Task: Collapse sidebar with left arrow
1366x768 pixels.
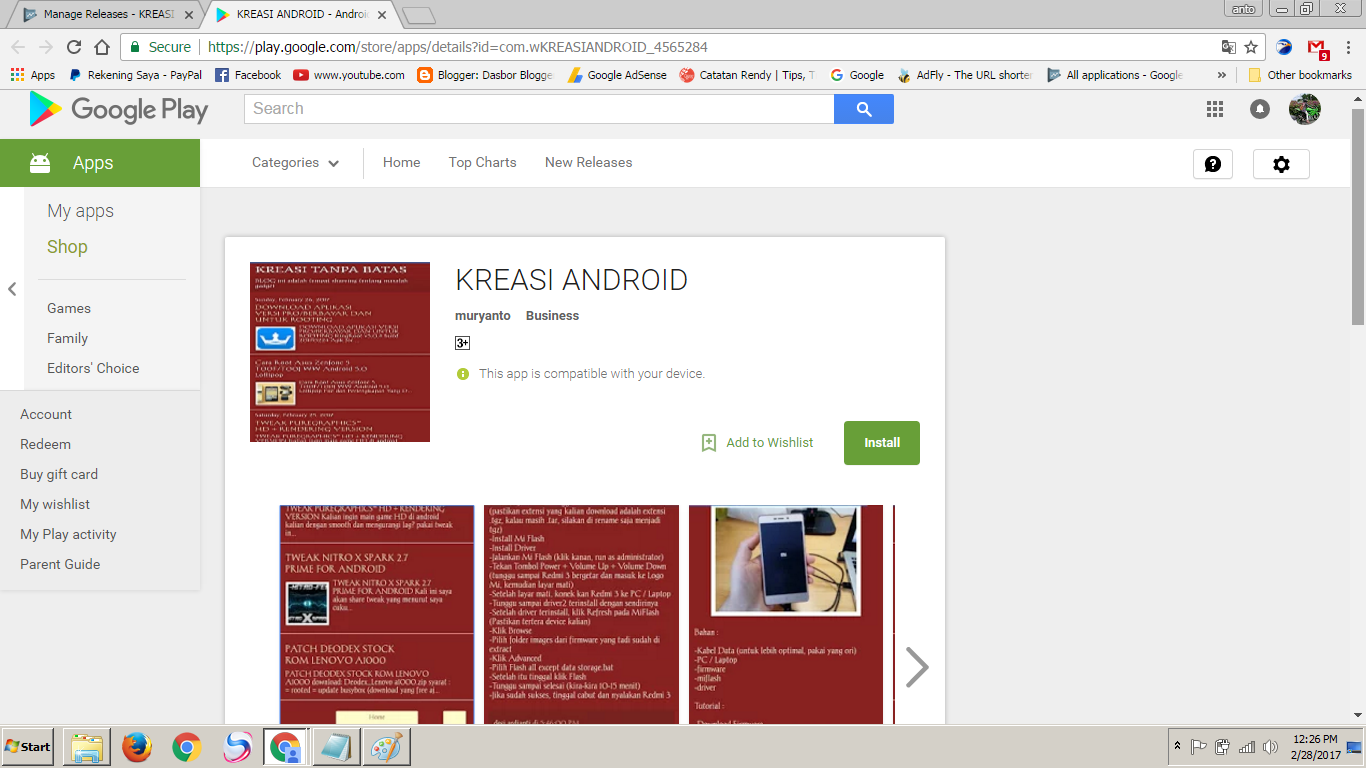Action: pos(12,289)
